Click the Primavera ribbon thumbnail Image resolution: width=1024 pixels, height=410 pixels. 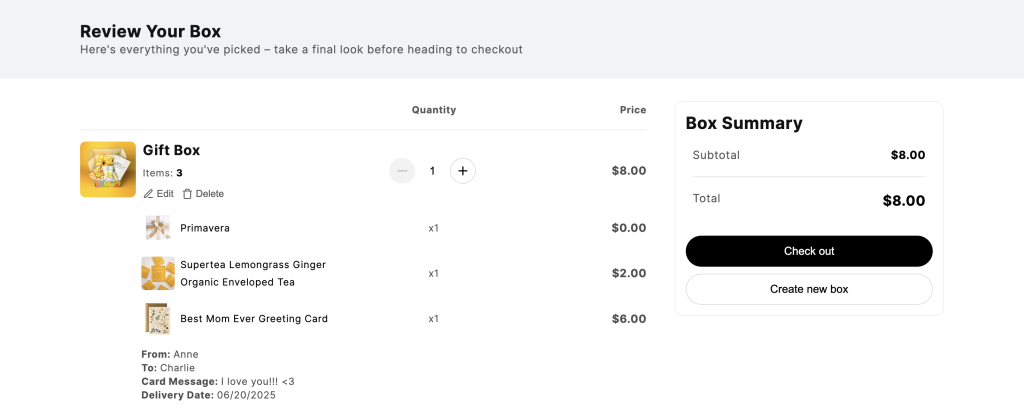tap(157, 228)
